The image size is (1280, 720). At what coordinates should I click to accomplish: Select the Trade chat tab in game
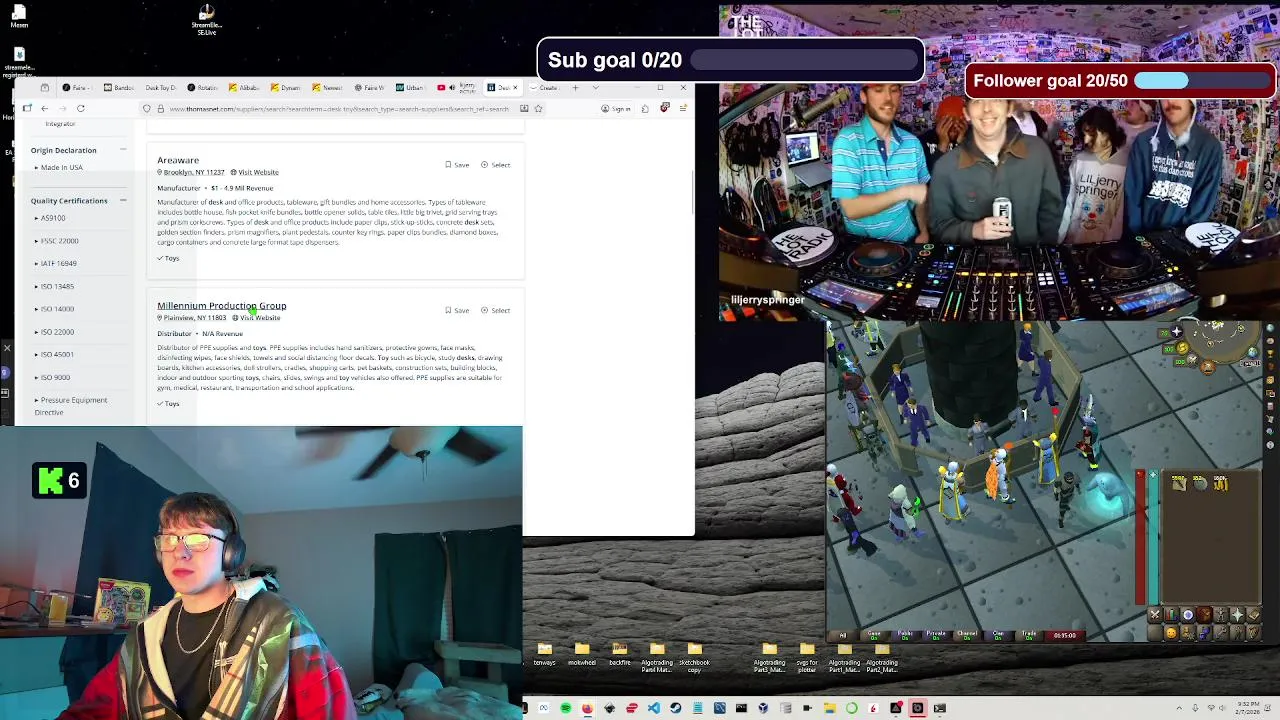coord(1029,635)
